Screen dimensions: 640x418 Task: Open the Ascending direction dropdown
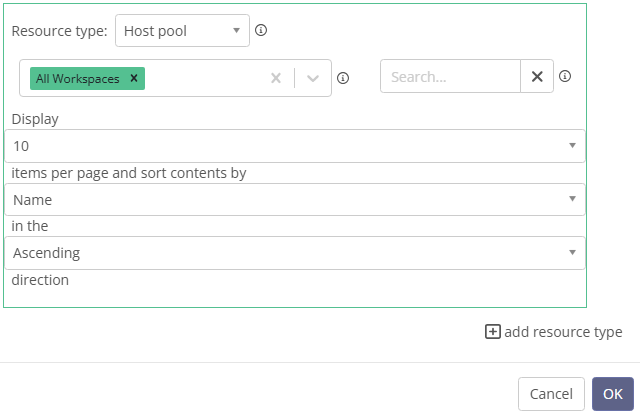point(295,253)
